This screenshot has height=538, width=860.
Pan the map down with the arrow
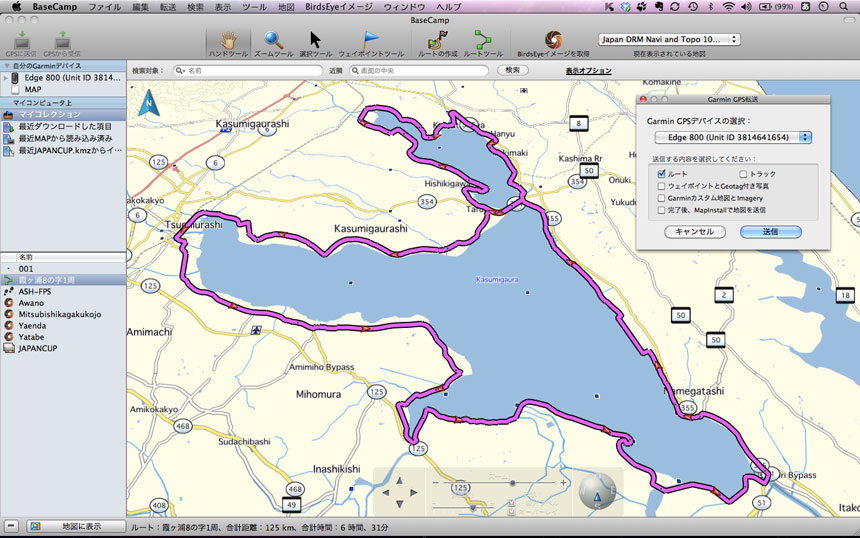(x=399, y=504)
